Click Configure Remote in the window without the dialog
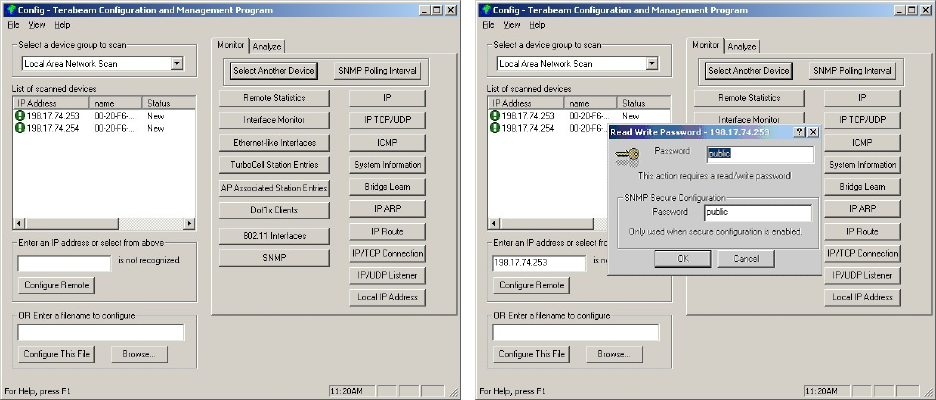936x400 pixels. point(57,285)
